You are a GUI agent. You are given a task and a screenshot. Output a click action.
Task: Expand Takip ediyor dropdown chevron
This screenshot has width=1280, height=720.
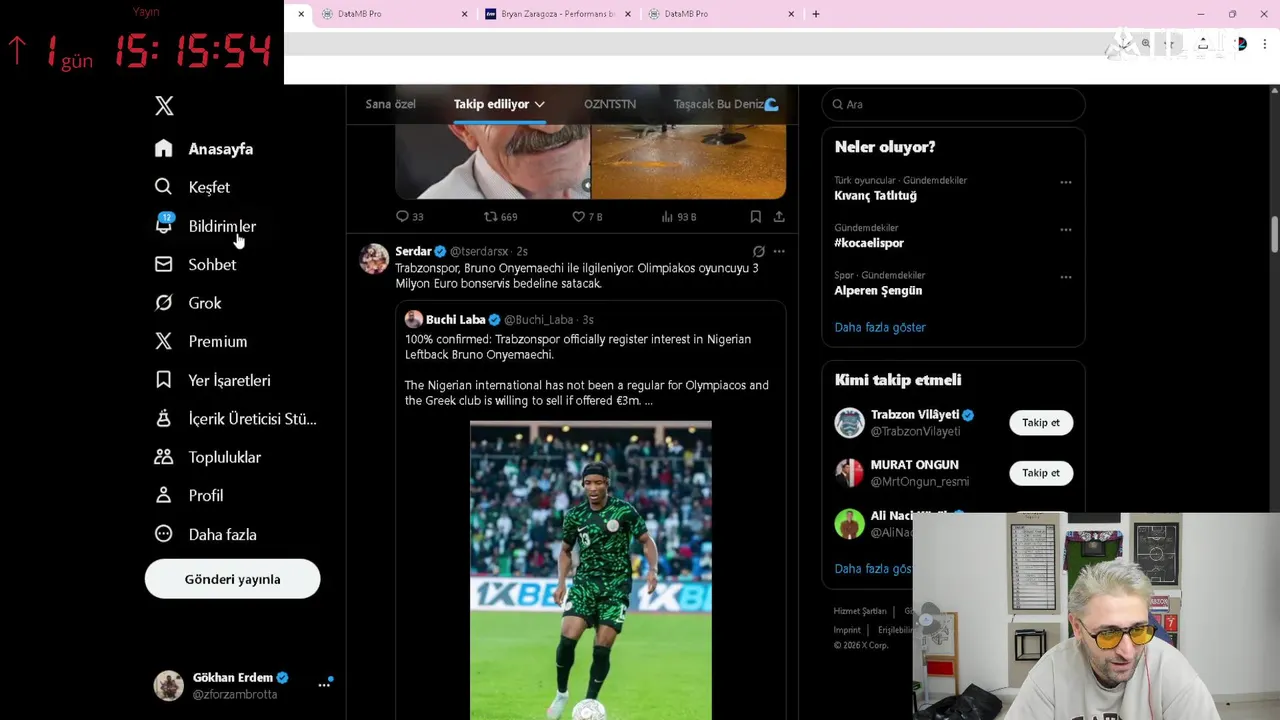coord(539,104)
